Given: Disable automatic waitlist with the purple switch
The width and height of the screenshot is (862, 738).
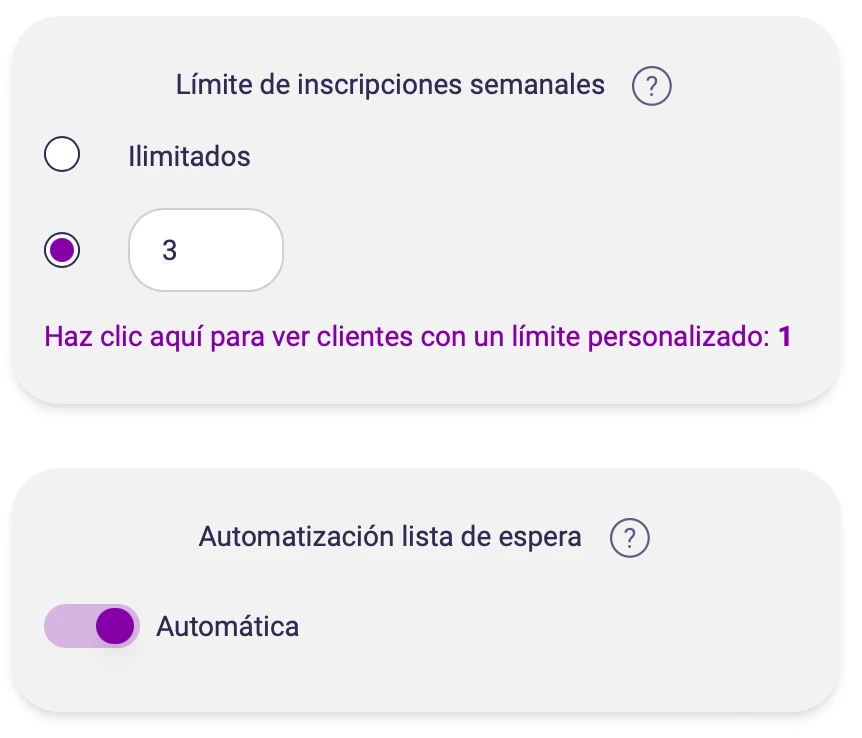Looking at the screenshot, I should coord(92,627).
